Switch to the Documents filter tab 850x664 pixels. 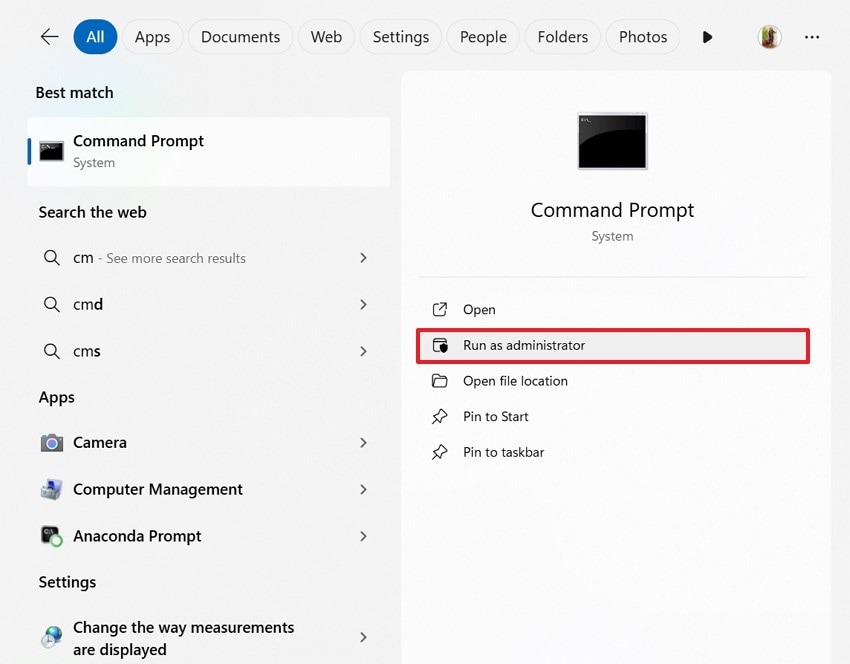(240, 37)
